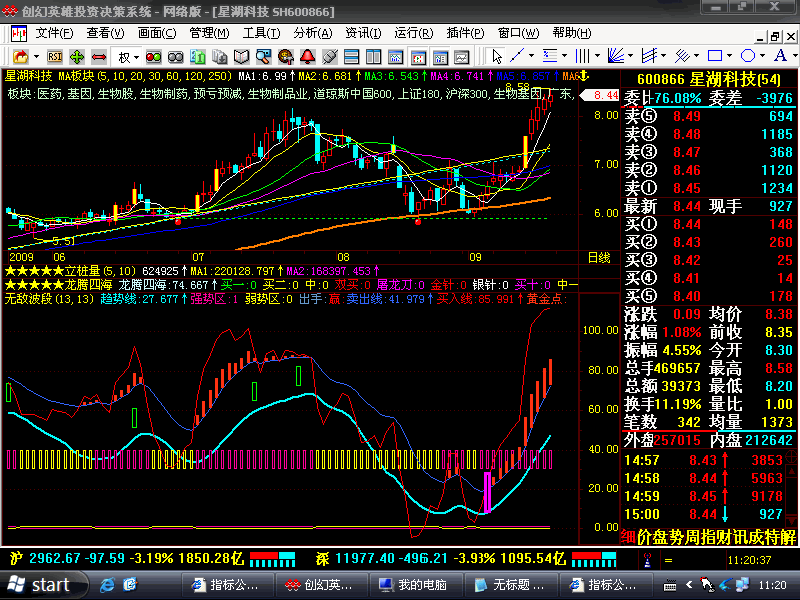The image size is (800, 600).
Task: Expand the arrow beside the open folder icon
Action: tap(36, 57)
